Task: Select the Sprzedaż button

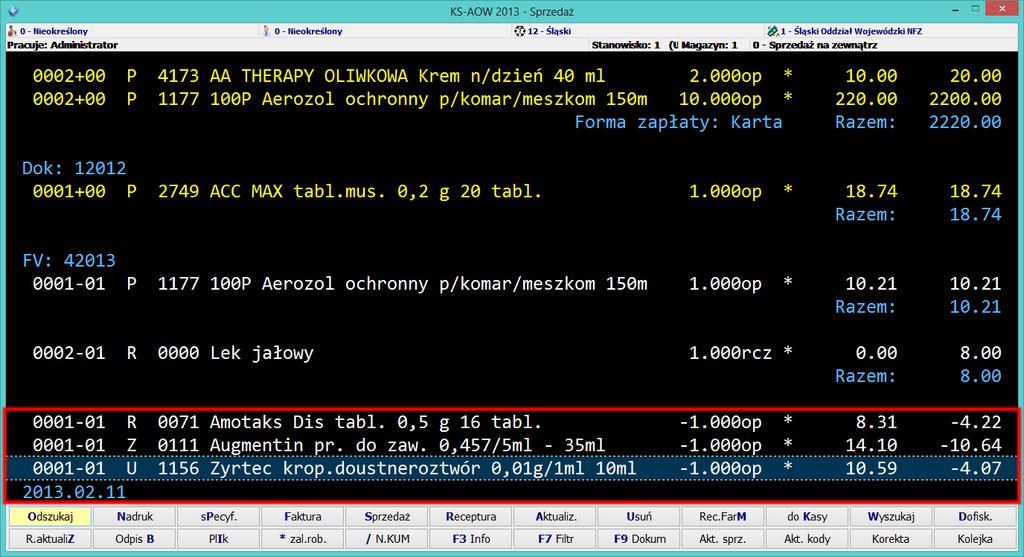Action: [387, 517]
